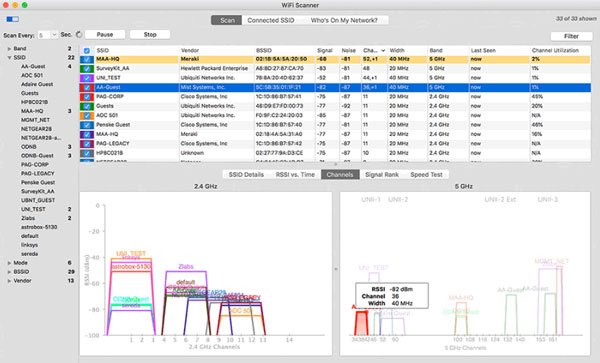
Task: Click the Zlabs curve in 2.4 GHz chart
Action: coord(186,272)
